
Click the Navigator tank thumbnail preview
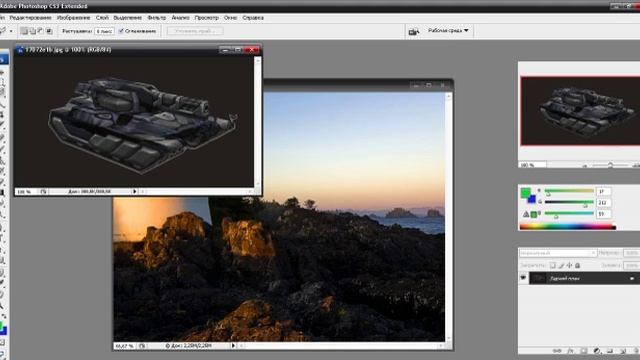tap(580, 111)
